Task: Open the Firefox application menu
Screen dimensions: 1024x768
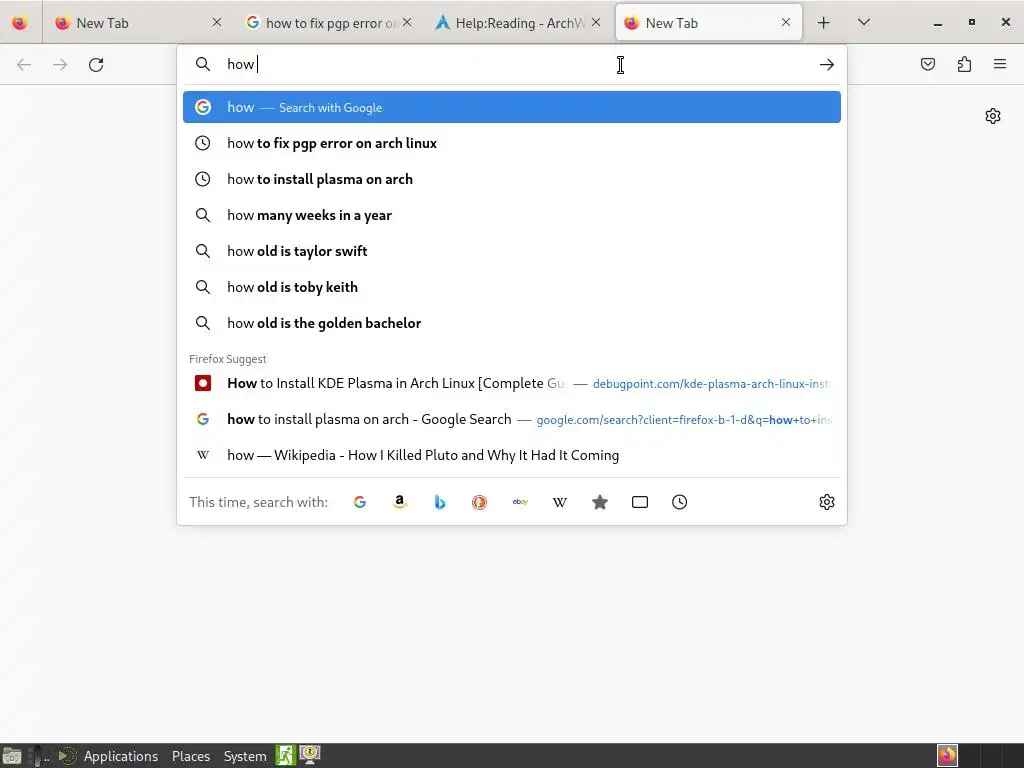Action: (x=1000, y=64)
